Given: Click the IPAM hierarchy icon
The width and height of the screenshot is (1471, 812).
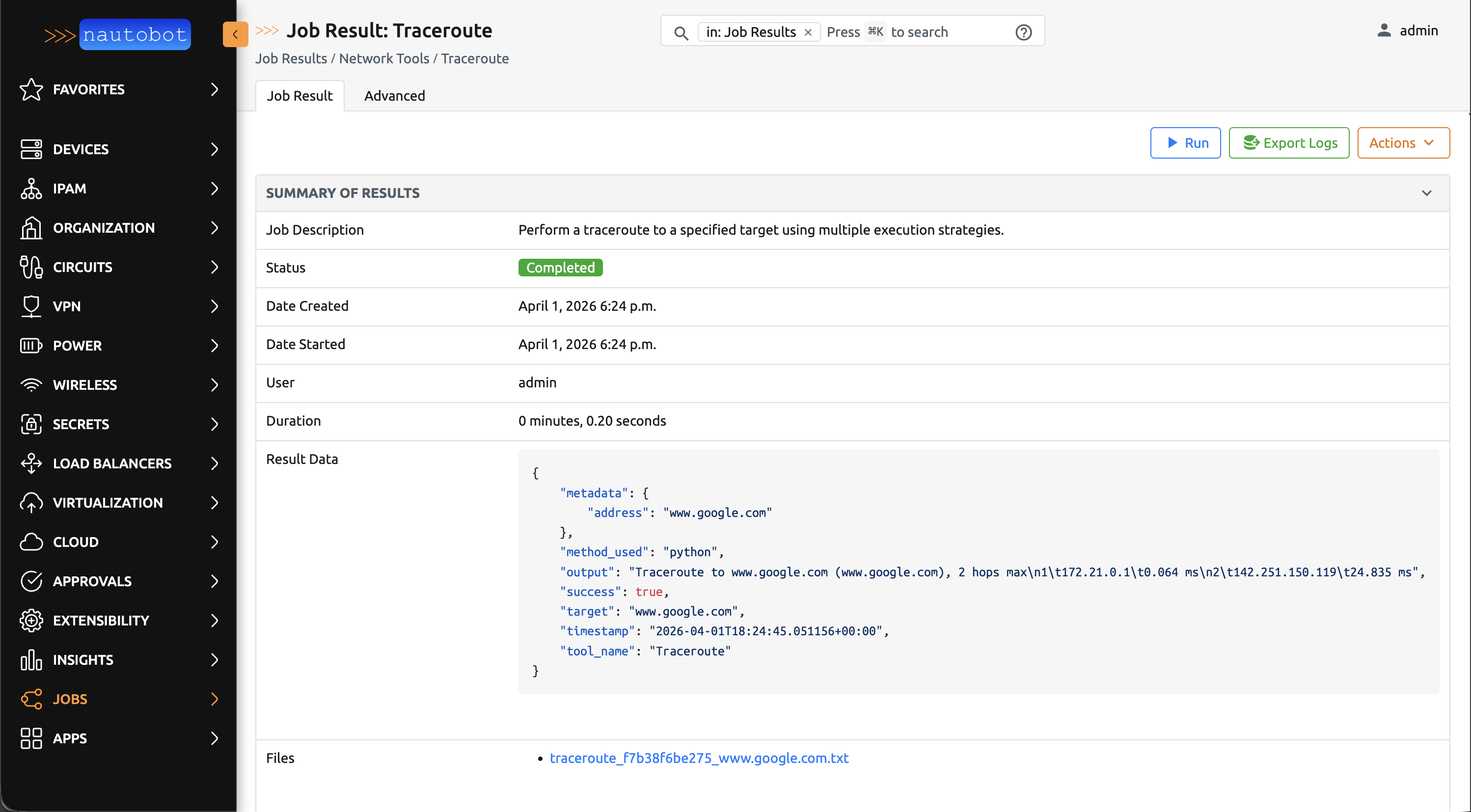Looking at the screenshot, I should 31,189.
